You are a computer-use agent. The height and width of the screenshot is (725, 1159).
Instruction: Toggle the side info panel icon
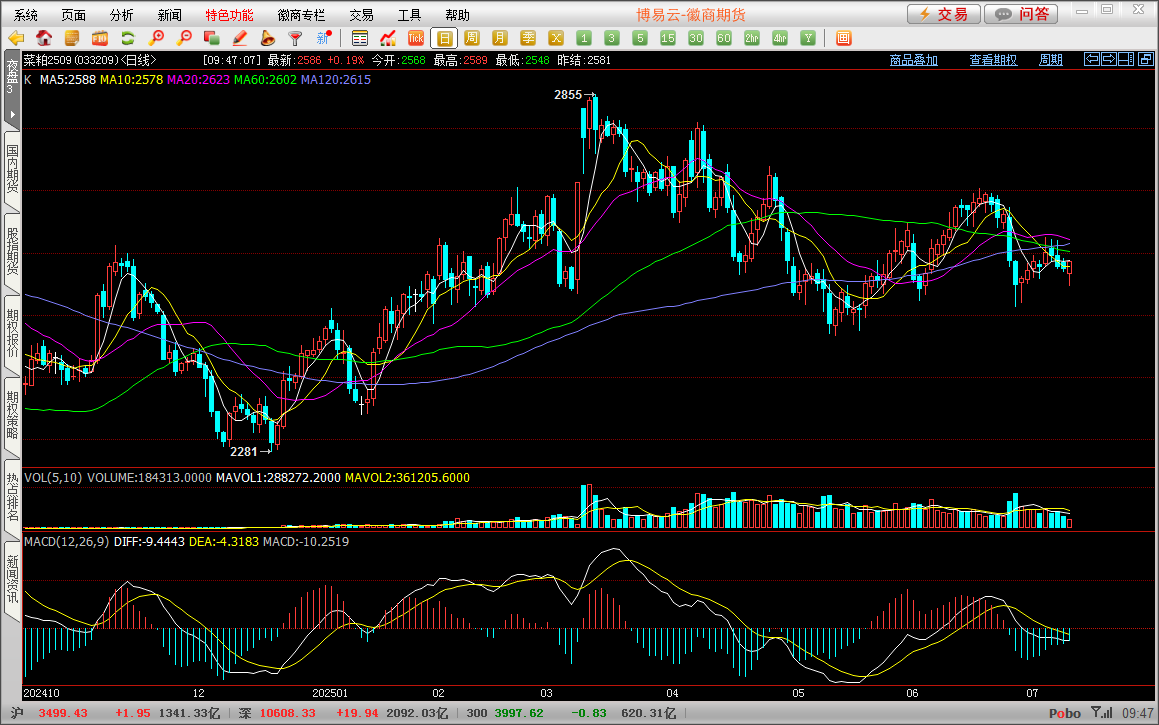(x=1126, y=59)
